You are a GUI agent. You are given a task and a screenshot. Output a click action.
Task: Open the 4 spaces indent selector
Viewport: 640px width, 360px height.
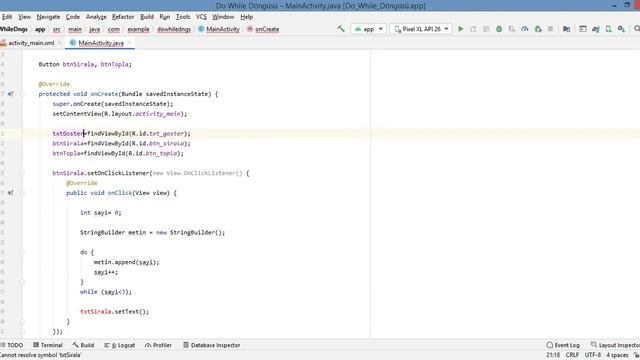[617, 355]
